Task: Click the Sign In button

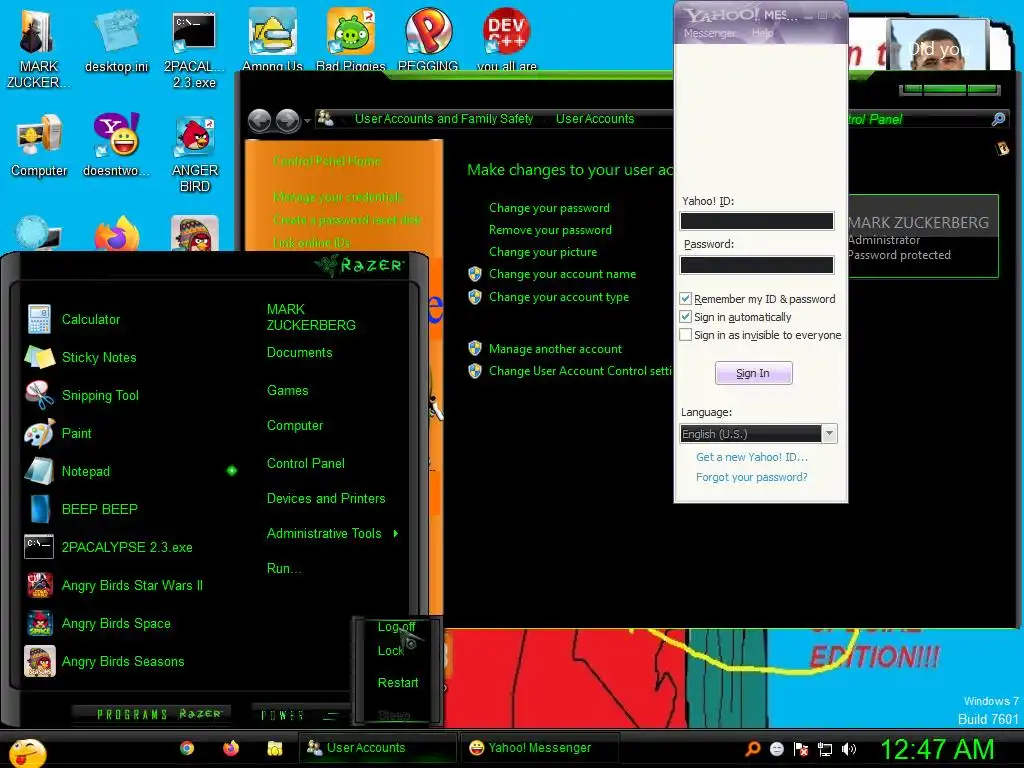Action: pyautogui.click(x=753, y=373)
